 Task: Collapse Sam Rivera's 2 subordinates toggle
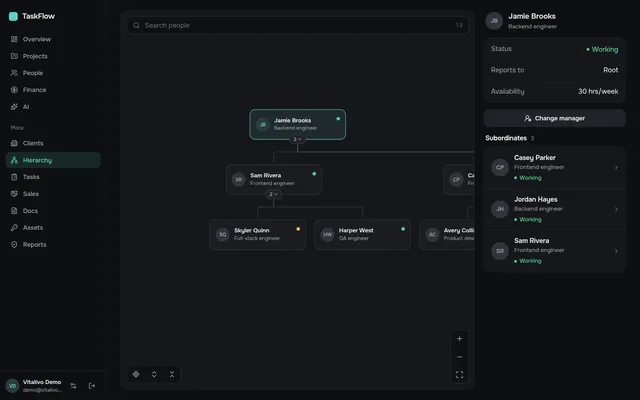coord(273,194)
